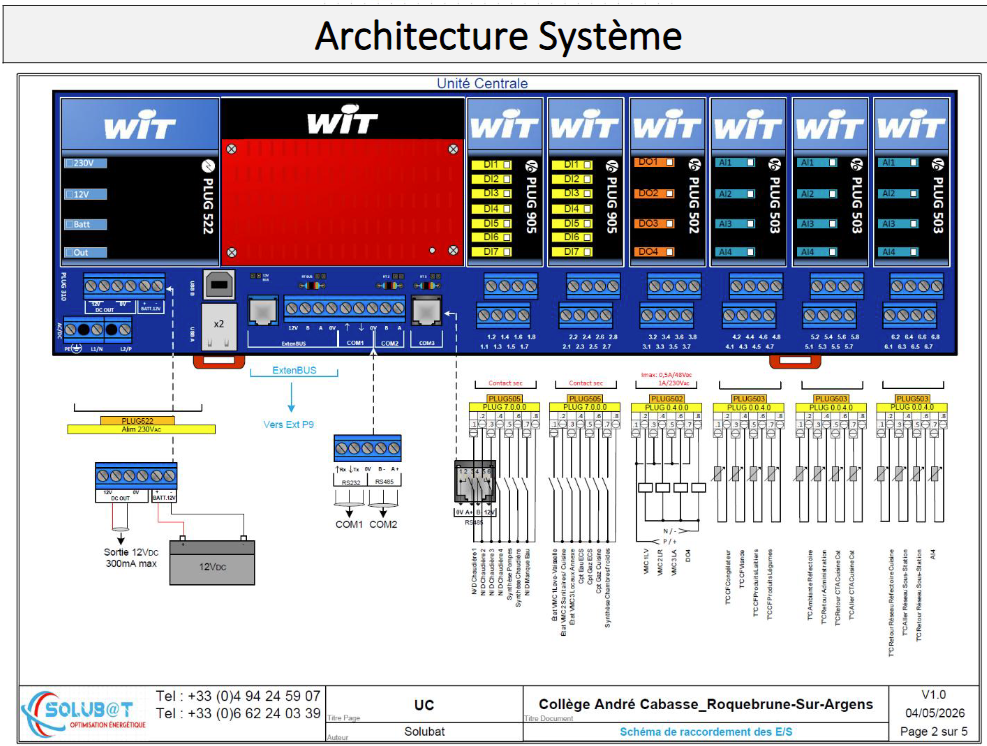Click the Vers Ext P9 text
Screen dimensions: 987x746
288,425
